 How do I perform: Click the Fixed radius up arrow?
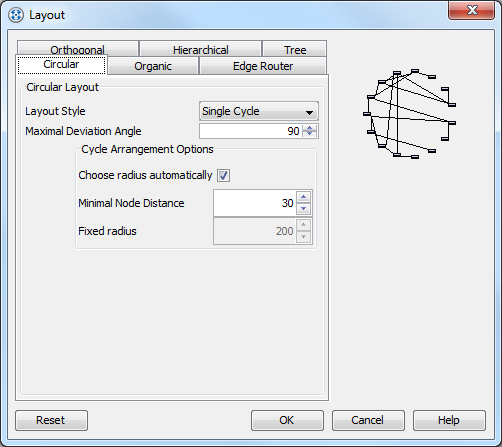click(303, 225)
